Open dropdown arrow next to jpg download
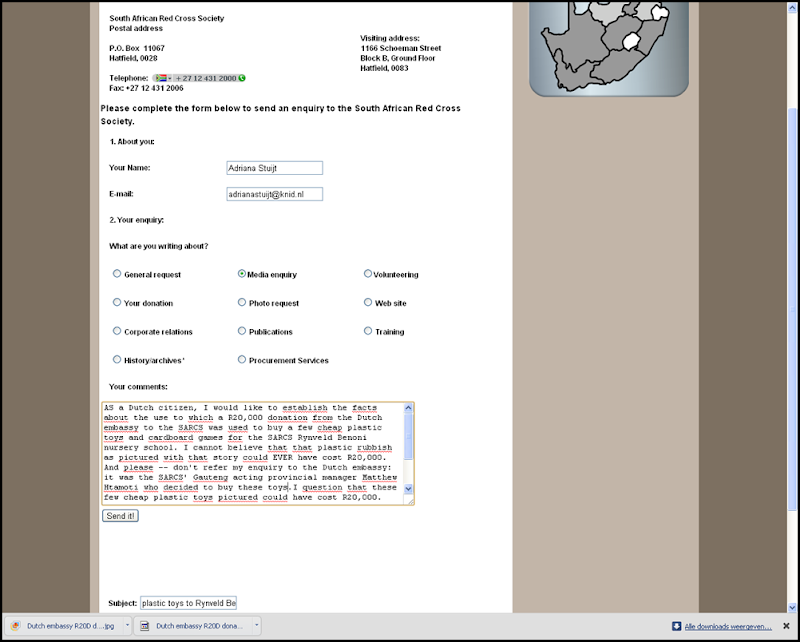800x642 pixels. tap(127, 625)
